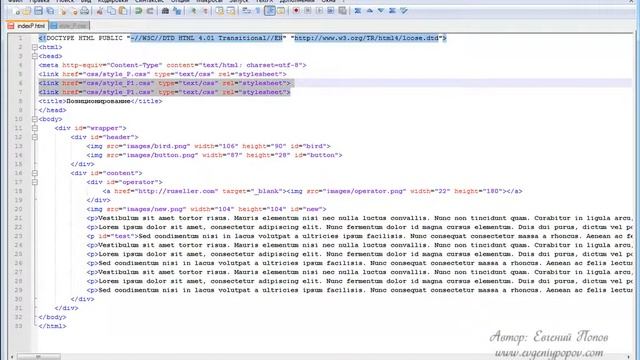The height and width of the screenshot is (360, 640).
Task: Collapse the <head> fold on line 3
Action: tap(35, 56)
